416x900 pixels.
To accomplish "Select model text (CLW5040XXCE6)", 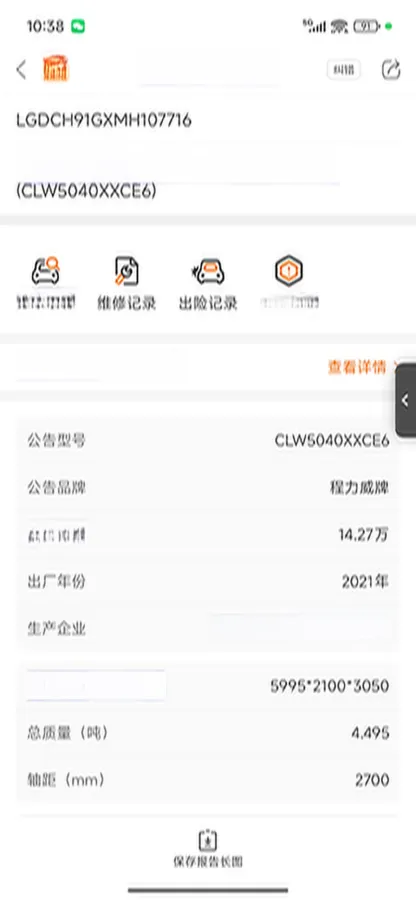I will [x=86, y=191].
